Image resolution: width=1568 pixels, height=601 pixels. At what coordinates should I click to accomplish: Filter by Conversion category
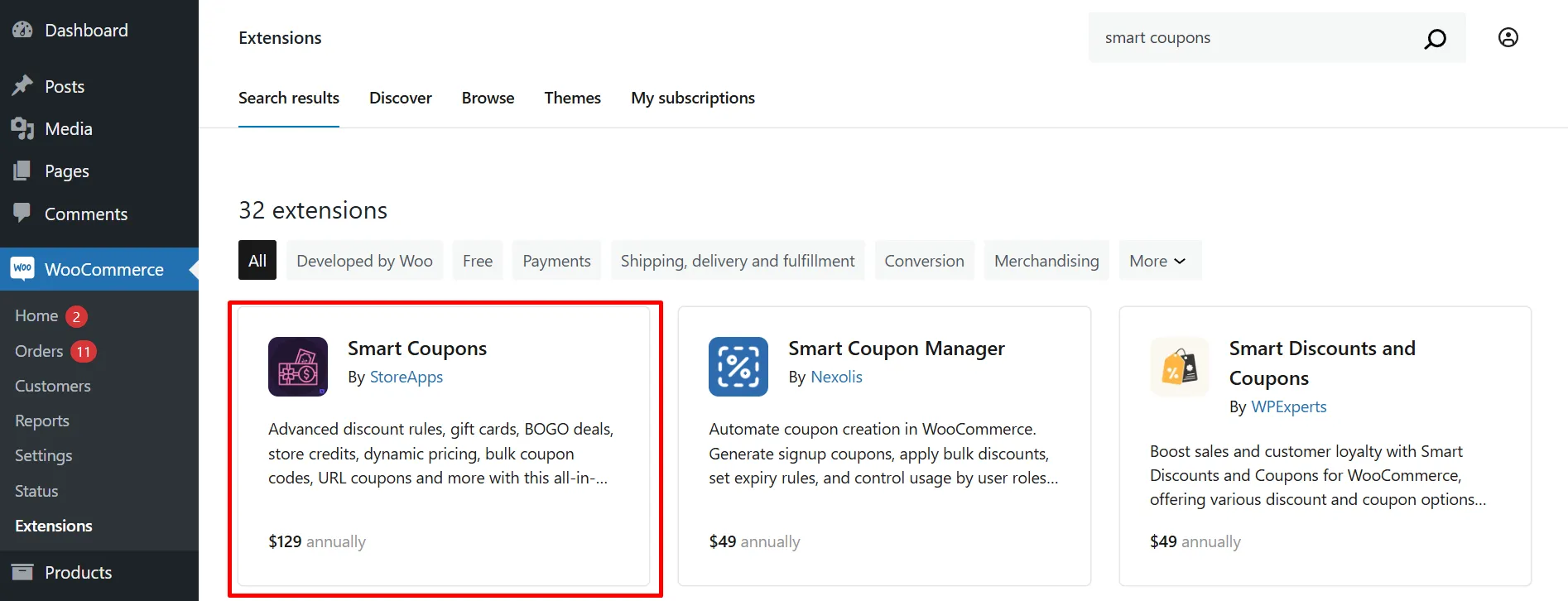point(924,261)
